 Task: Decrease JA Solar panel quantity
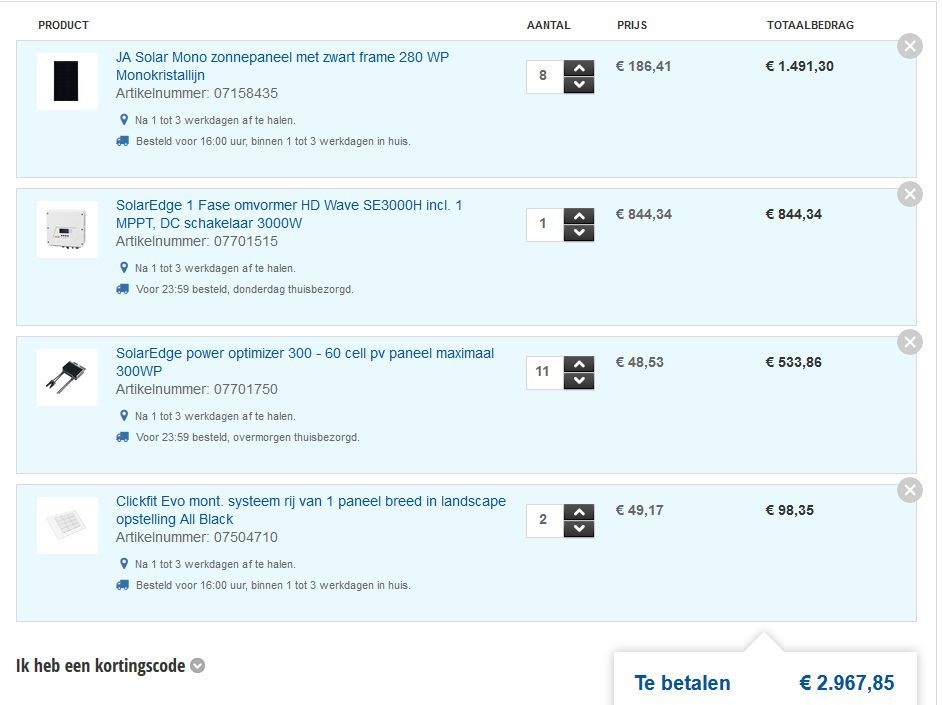pyautogui.click(x=579, y=85)
